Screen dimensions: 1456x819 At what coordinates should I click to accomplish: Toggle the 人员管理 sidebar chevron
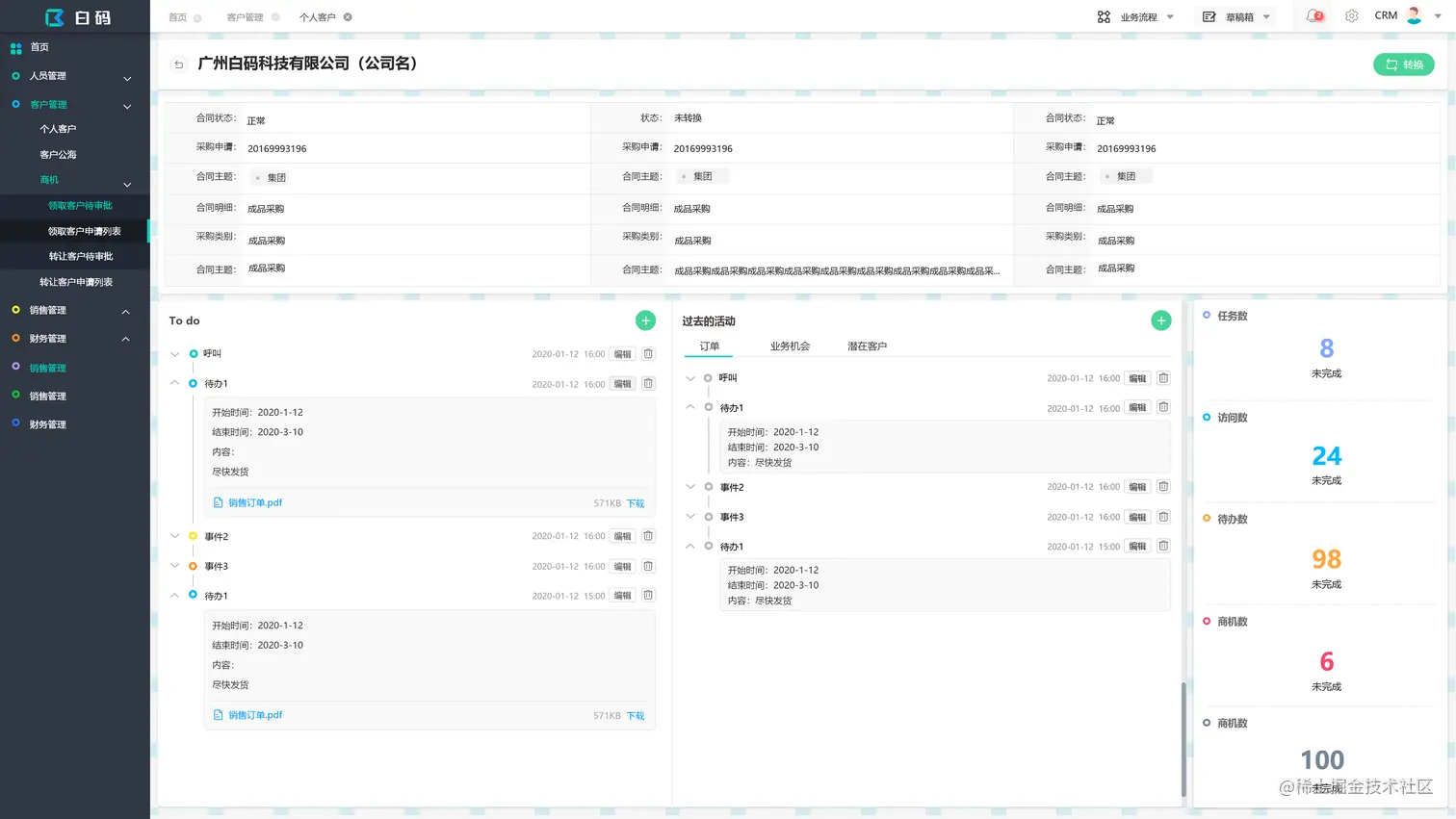(x=127, y=78)
